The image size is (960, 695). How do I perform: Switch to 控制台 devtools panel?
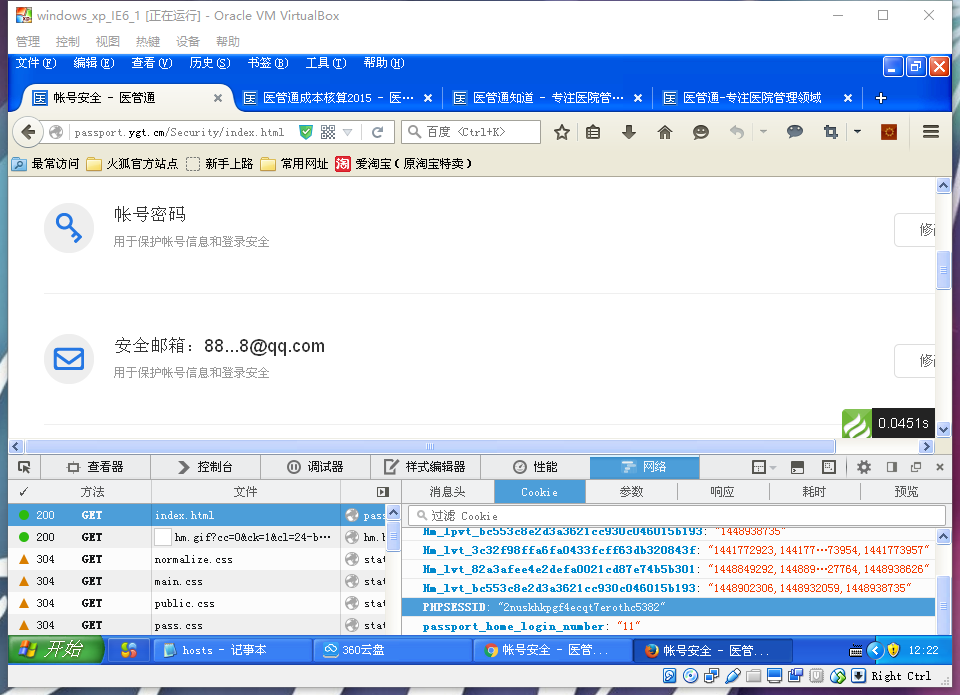tap(205, 467)
